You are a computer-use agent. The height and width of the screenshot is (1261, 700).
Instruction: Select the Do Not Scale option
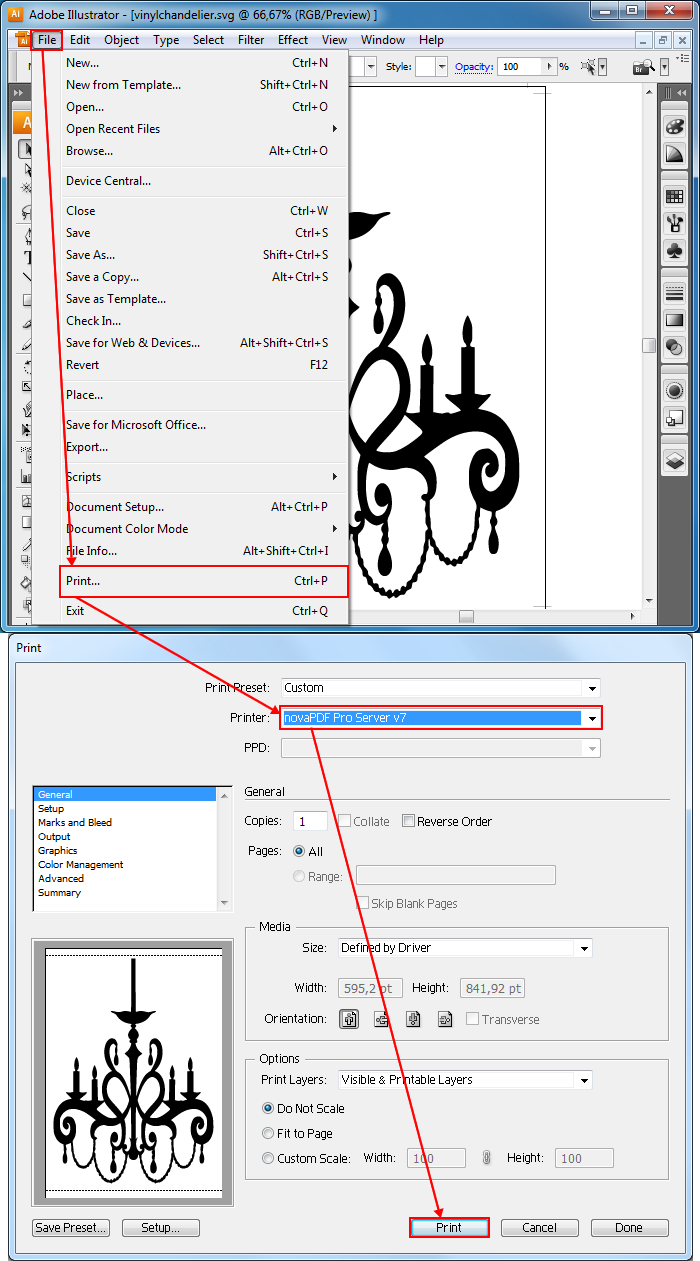[x=268, y=1108]
